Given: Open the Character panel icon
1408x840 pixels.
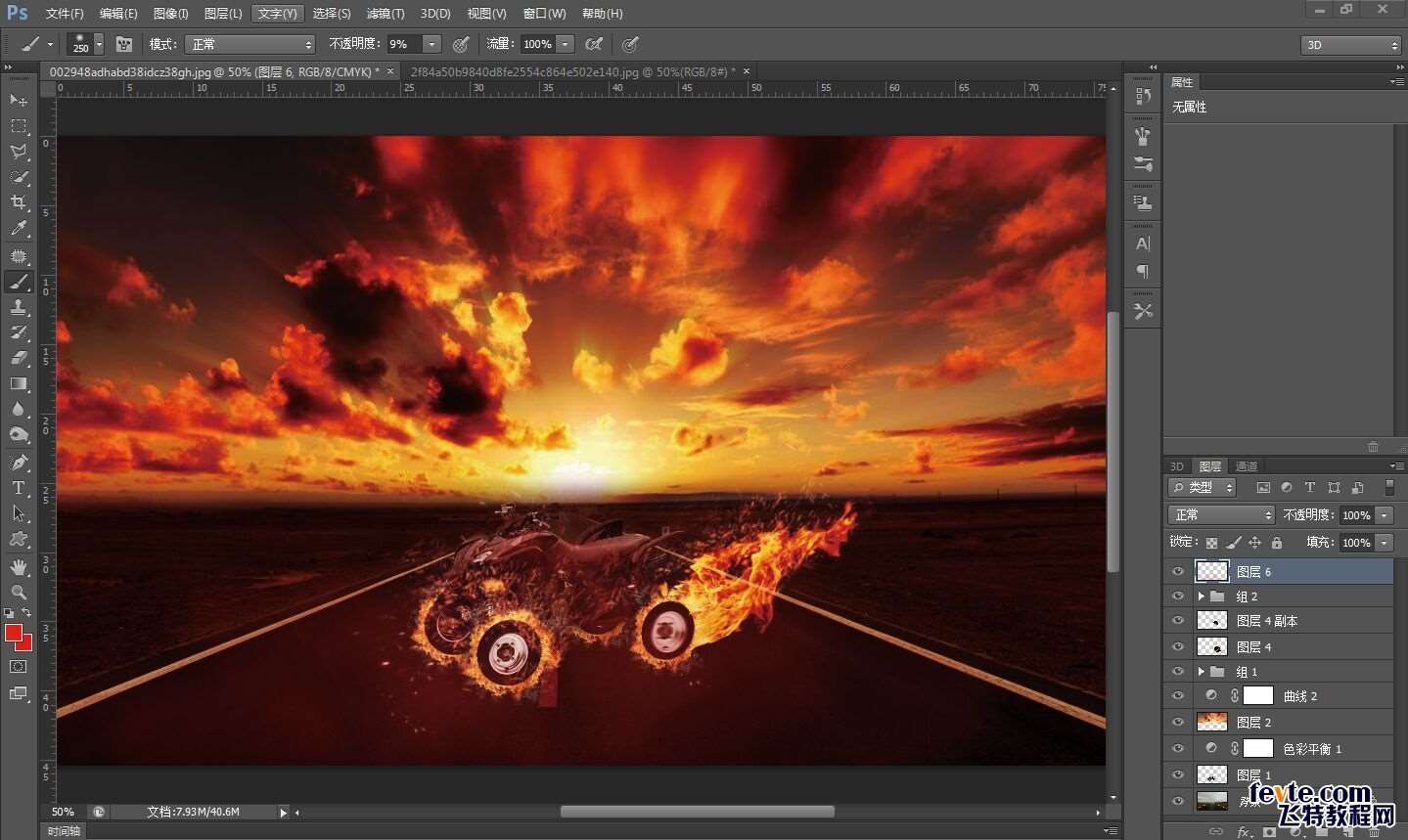Looking at the screenshot, I should click(x=1143, y=243).
